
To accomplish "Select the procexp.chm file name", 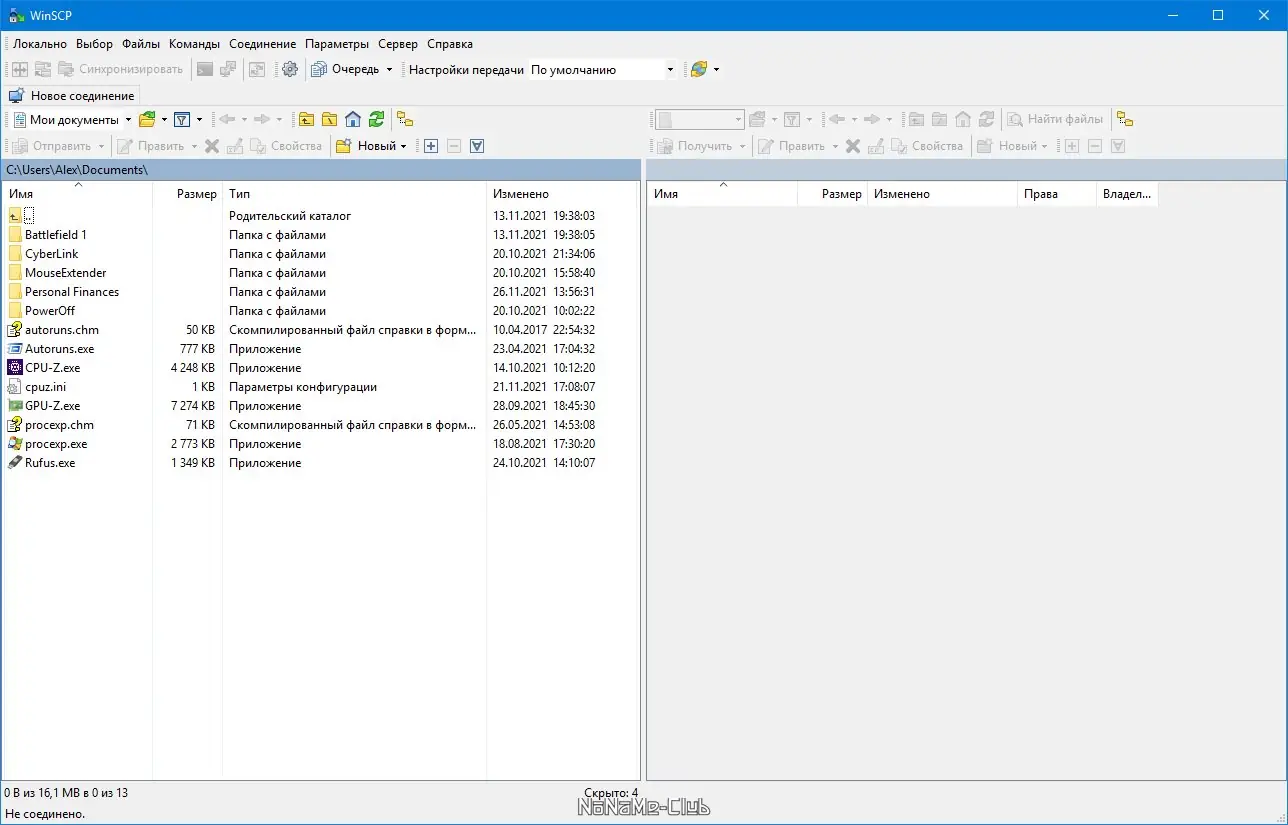I will (59, 425).
